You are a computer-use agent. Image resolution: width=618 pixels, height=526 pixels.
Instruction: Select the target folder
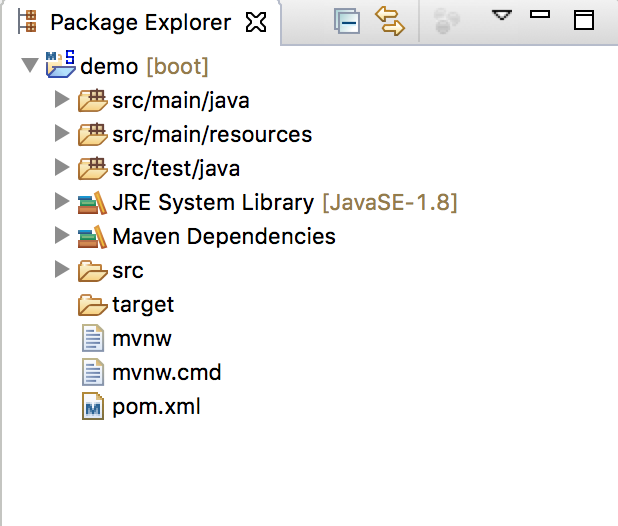(142, 304)
